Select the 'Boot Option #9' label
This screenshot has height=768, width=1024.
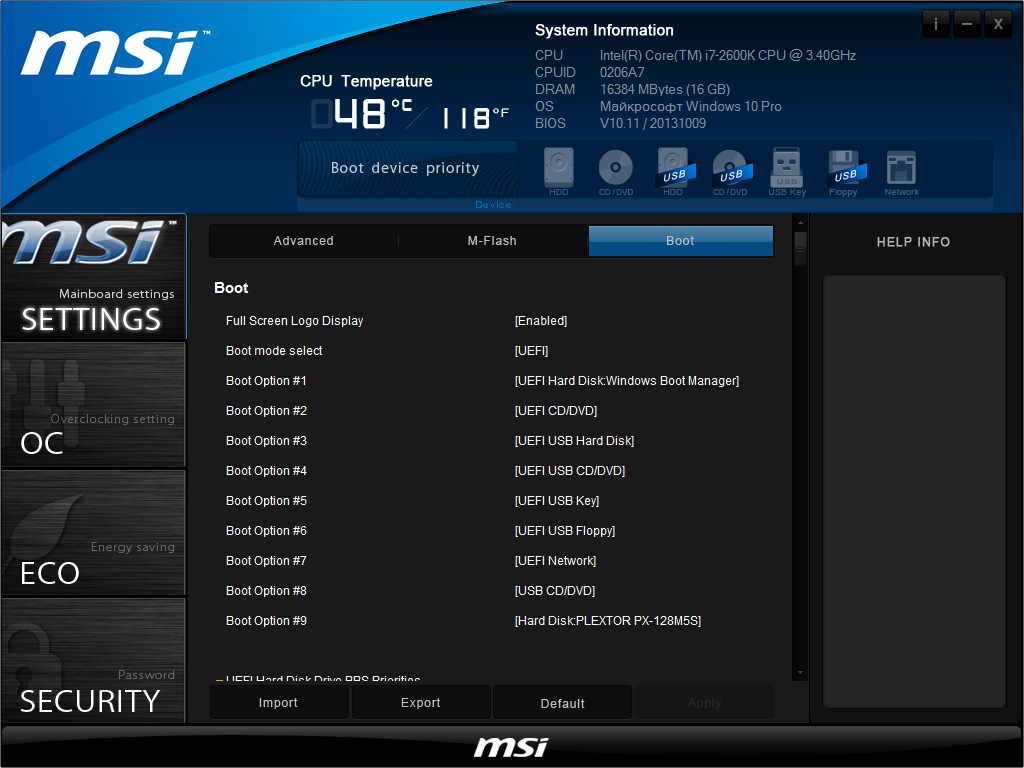[x=266, y=621]
